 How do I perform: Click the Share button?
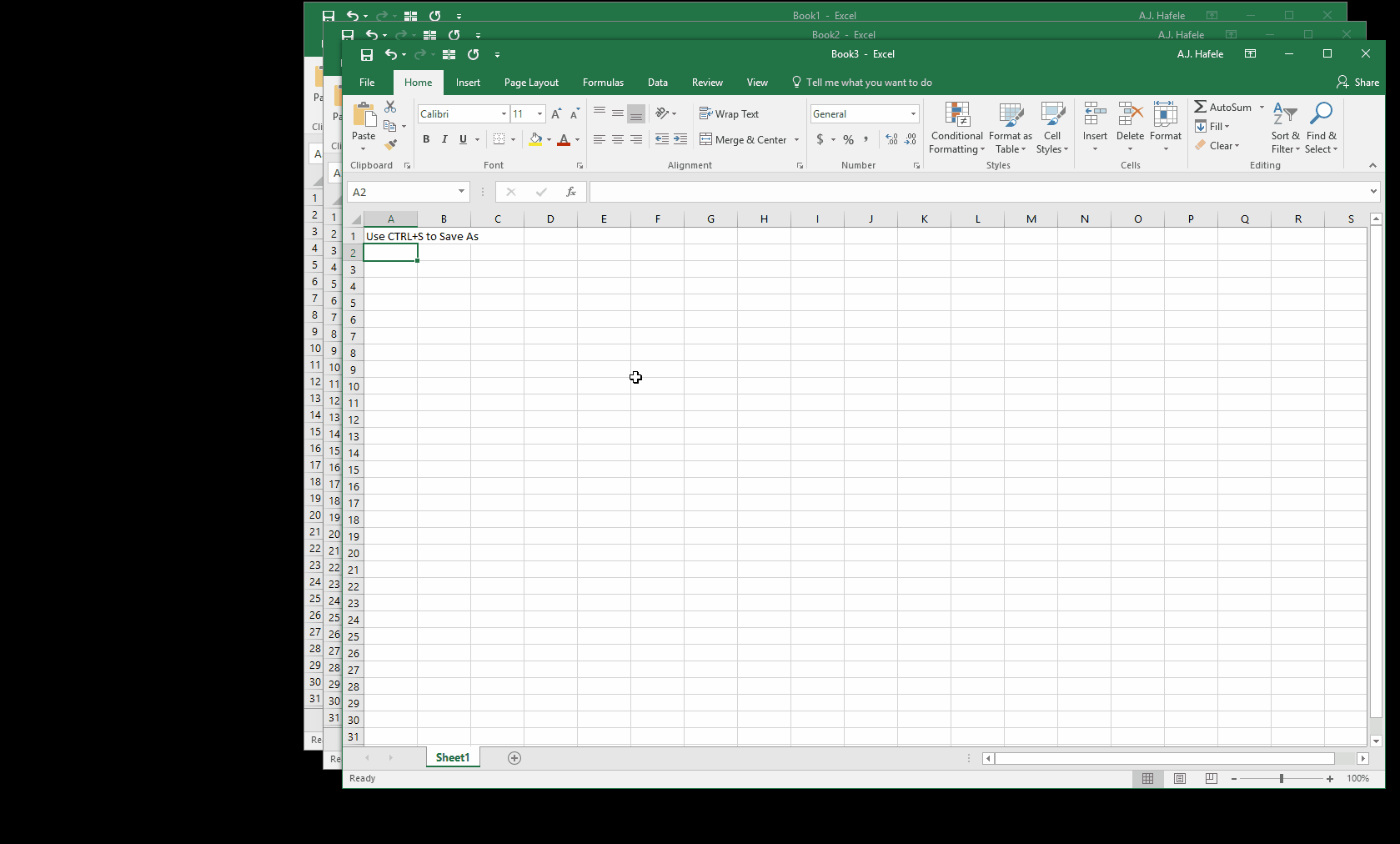click(1357, 83)
